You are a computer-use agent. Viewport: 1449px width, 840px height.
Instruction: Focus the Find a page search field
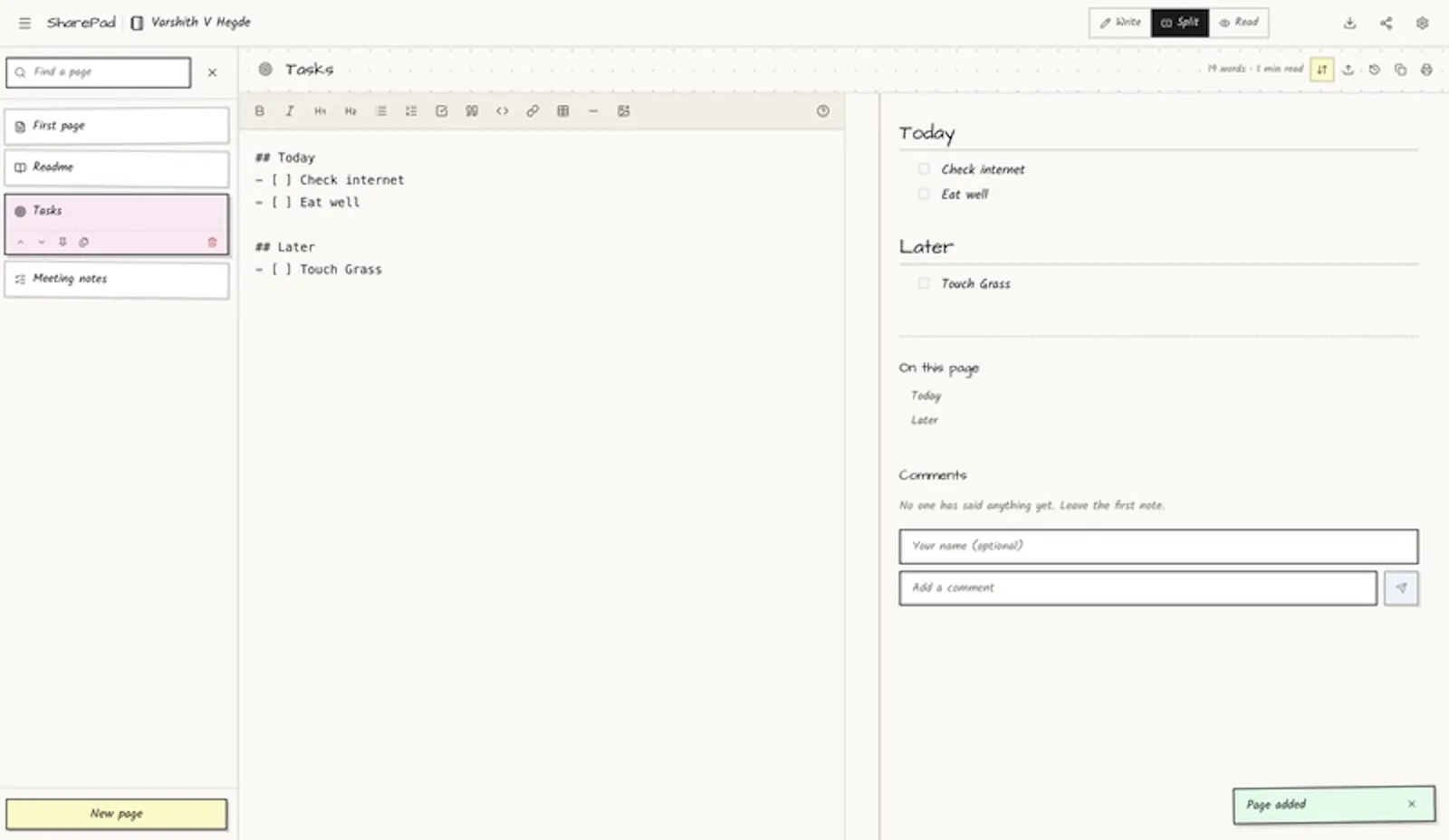tap(99, 72)
